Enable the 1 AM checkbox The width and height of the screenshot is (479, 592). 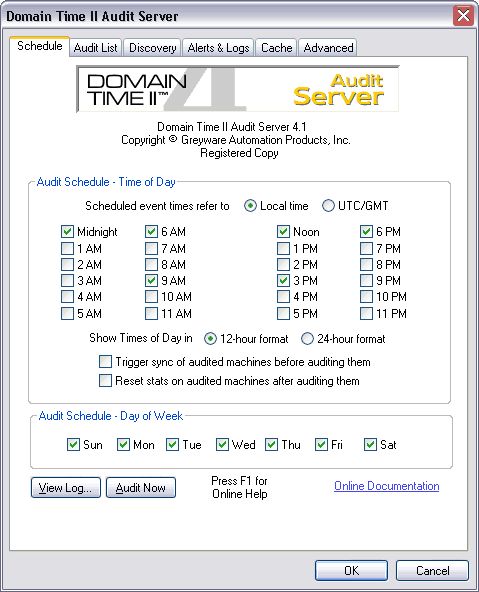67,248
